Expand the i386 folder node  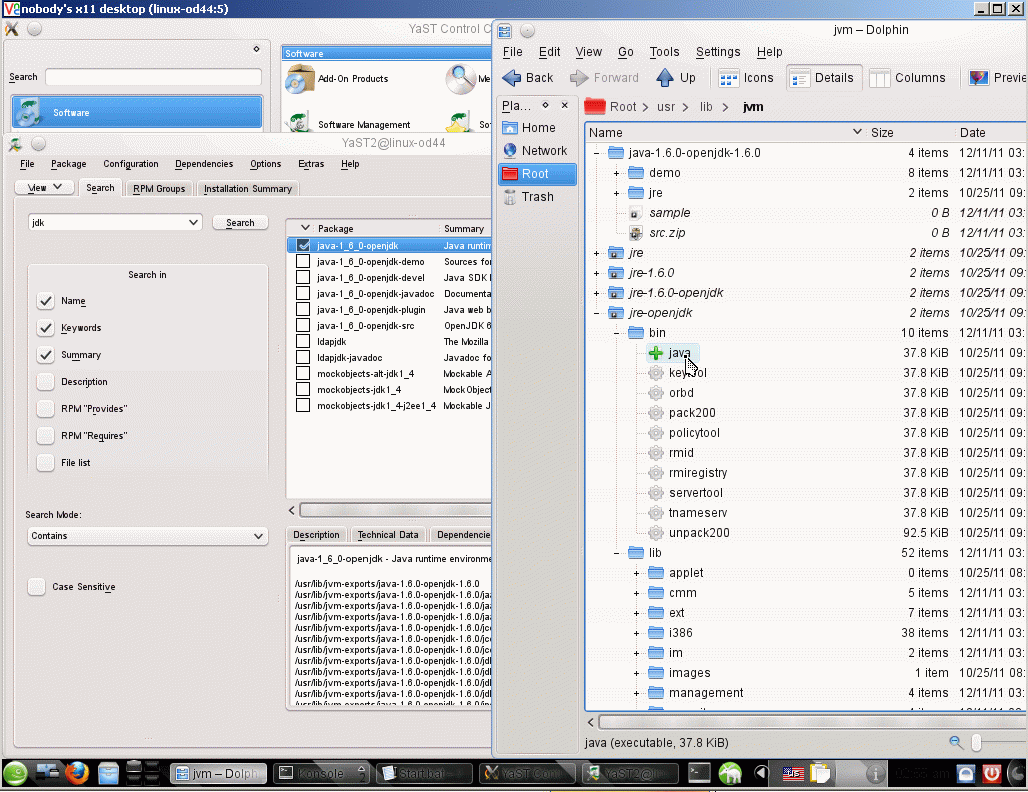click(x=637, y=633)
